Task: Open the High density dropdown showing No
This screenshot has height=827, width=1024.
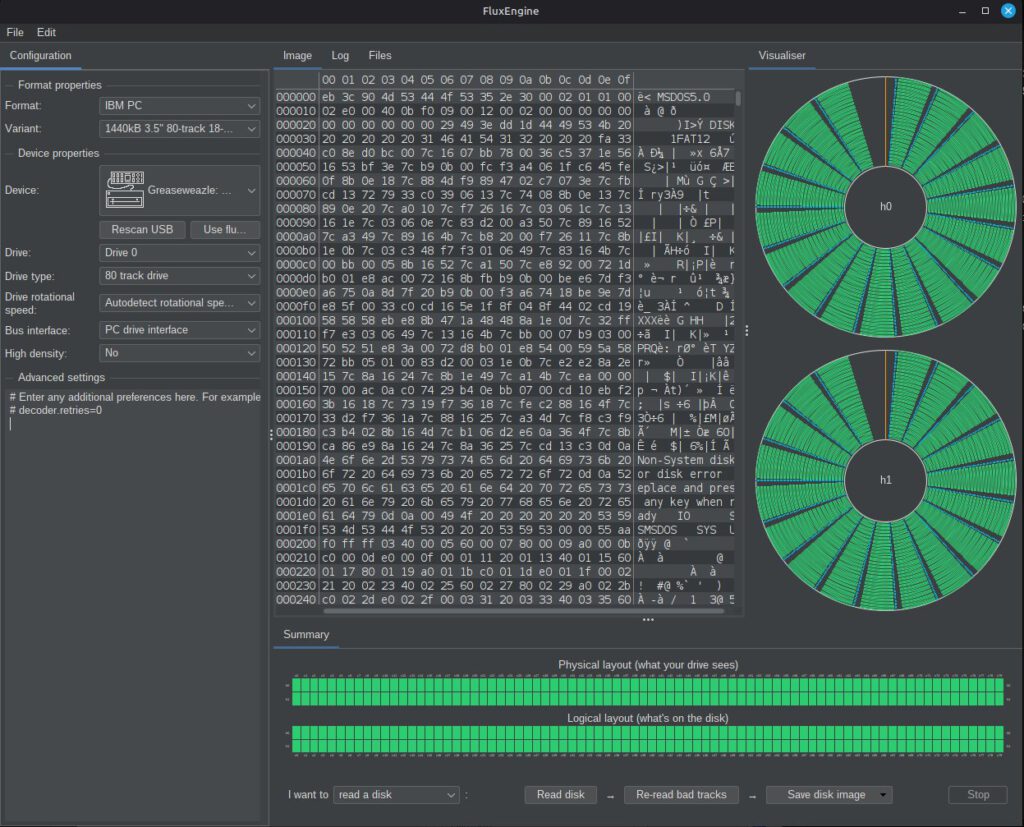Action: click(x=180, y=353)
